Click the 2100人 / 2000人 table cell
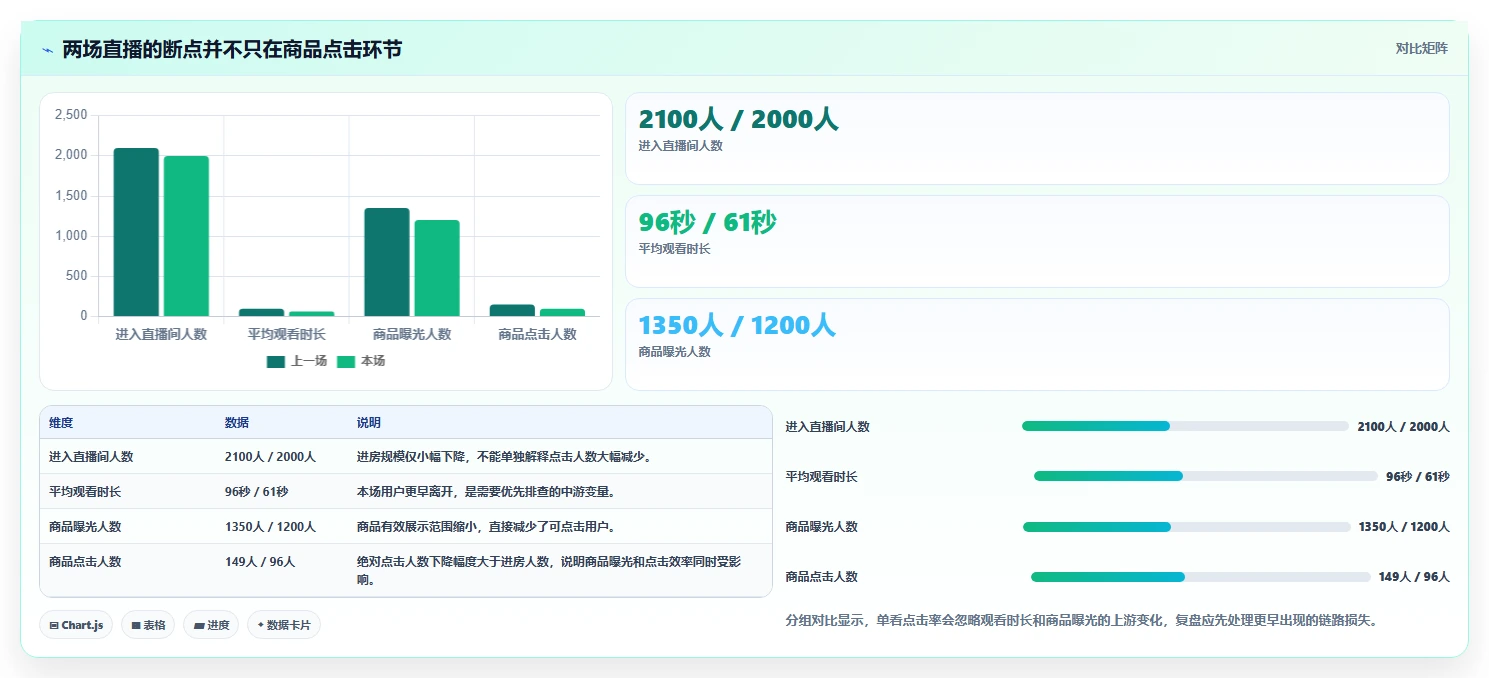The width and height of the screenshot is (1489, 678). click(x=270, y=456)
